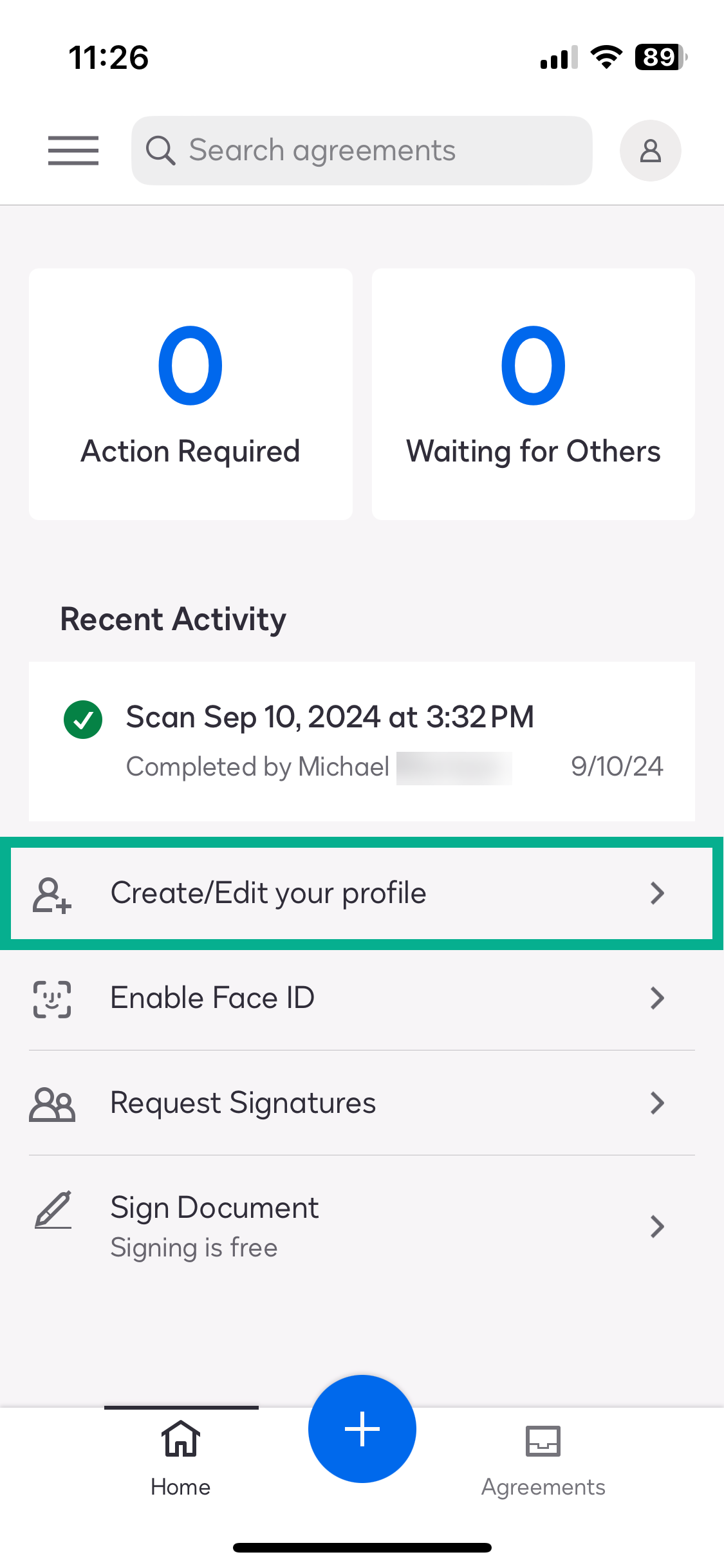The width and height of the screenshot is (724, 1568).
Task: Tap the profile avatar icon
Action: tap(650, 151)
